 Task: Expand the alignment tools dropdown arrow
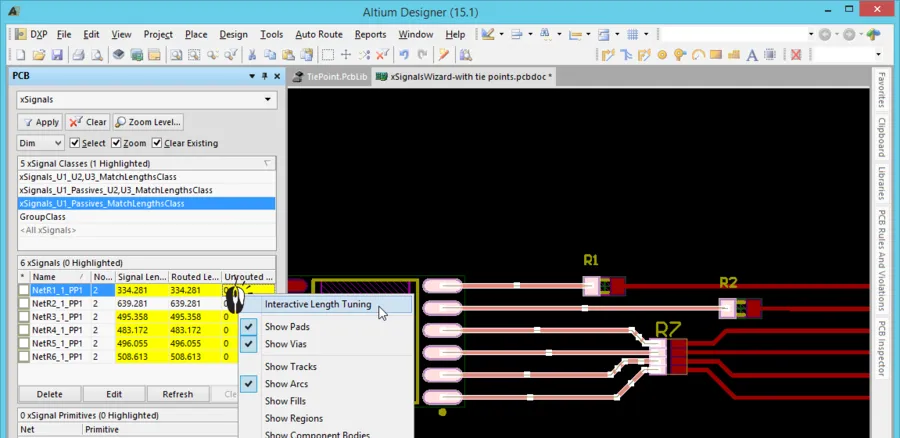[530, 34]
